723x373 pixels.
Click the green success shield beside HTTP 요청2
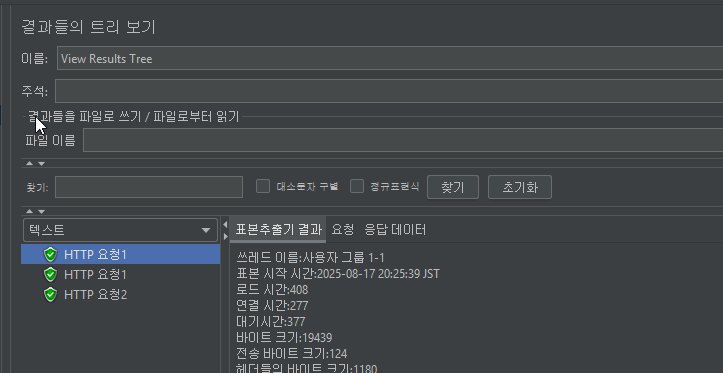tap(50, 294)
